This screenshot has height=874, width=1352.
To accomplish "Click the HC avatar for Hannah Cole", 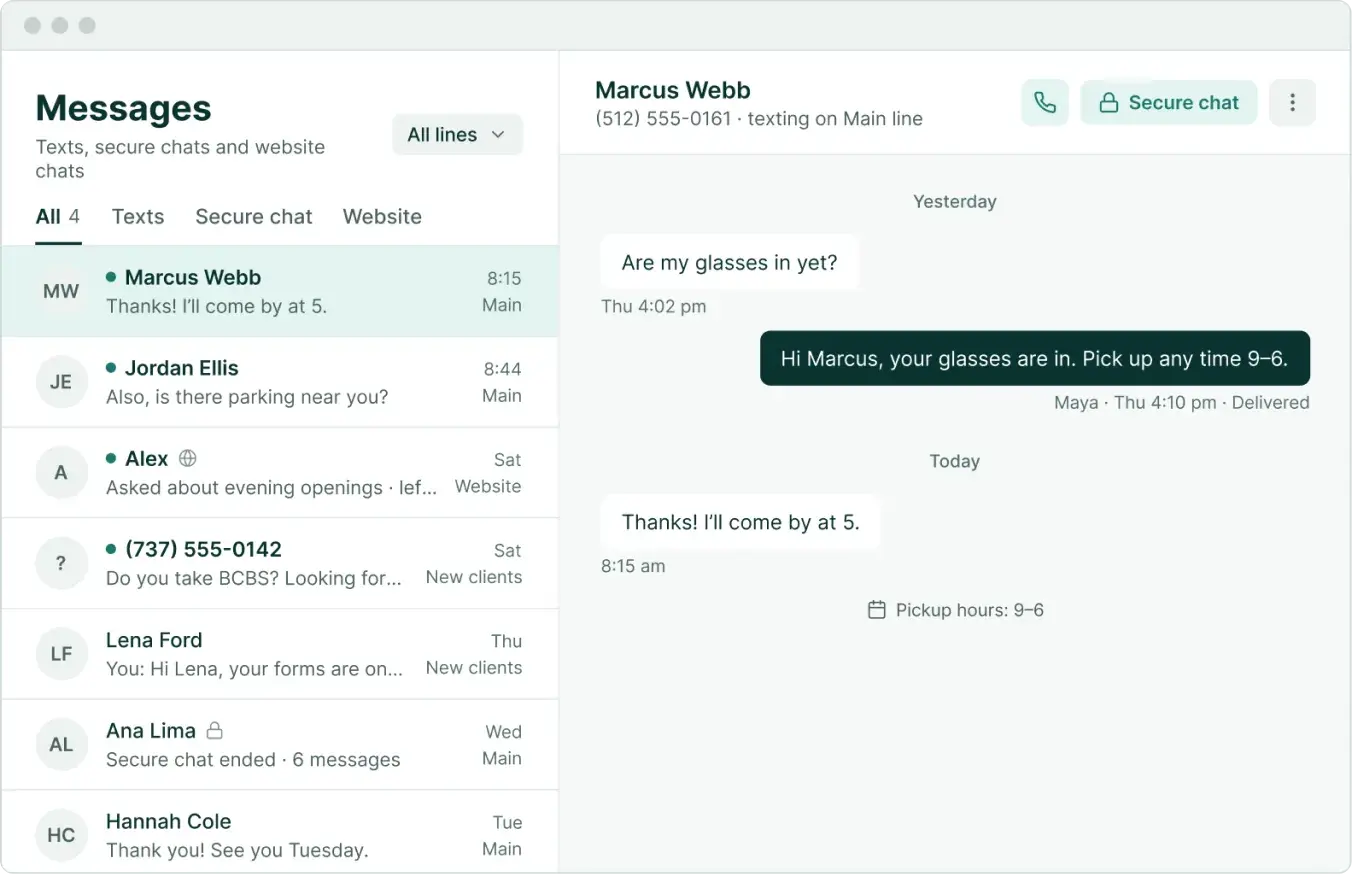I will pyautogui.click(x=61, y=835).
